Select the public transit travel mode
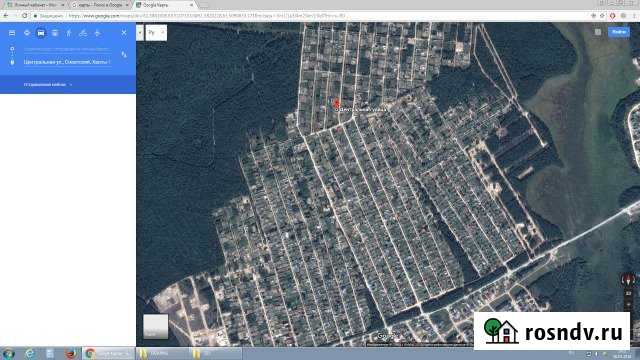Viewport: 640px width, 360px height. (55, 33)
